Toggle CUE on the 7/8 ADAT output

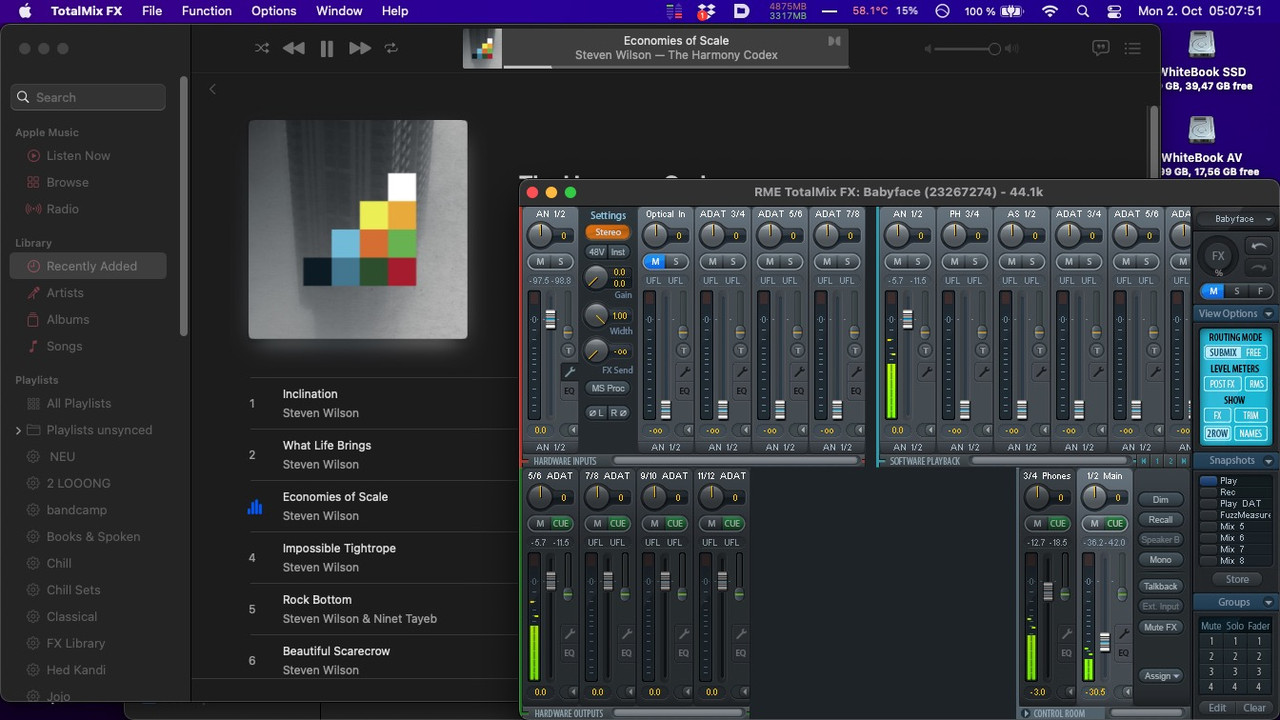pos(618,523)
